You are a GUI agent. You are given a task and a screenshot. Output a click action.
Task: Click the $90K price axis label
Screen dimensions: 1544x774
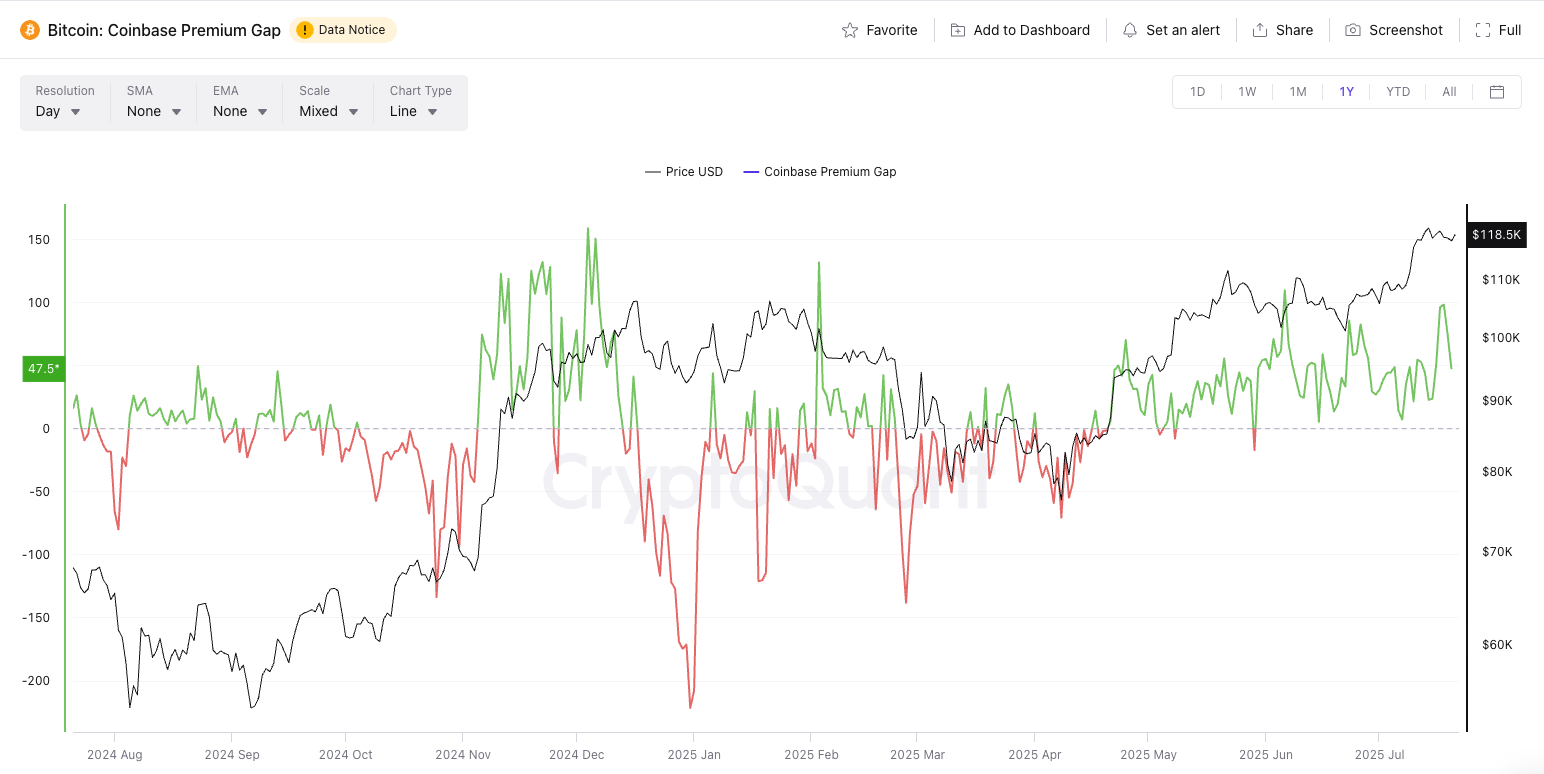tap(1497, 401)
